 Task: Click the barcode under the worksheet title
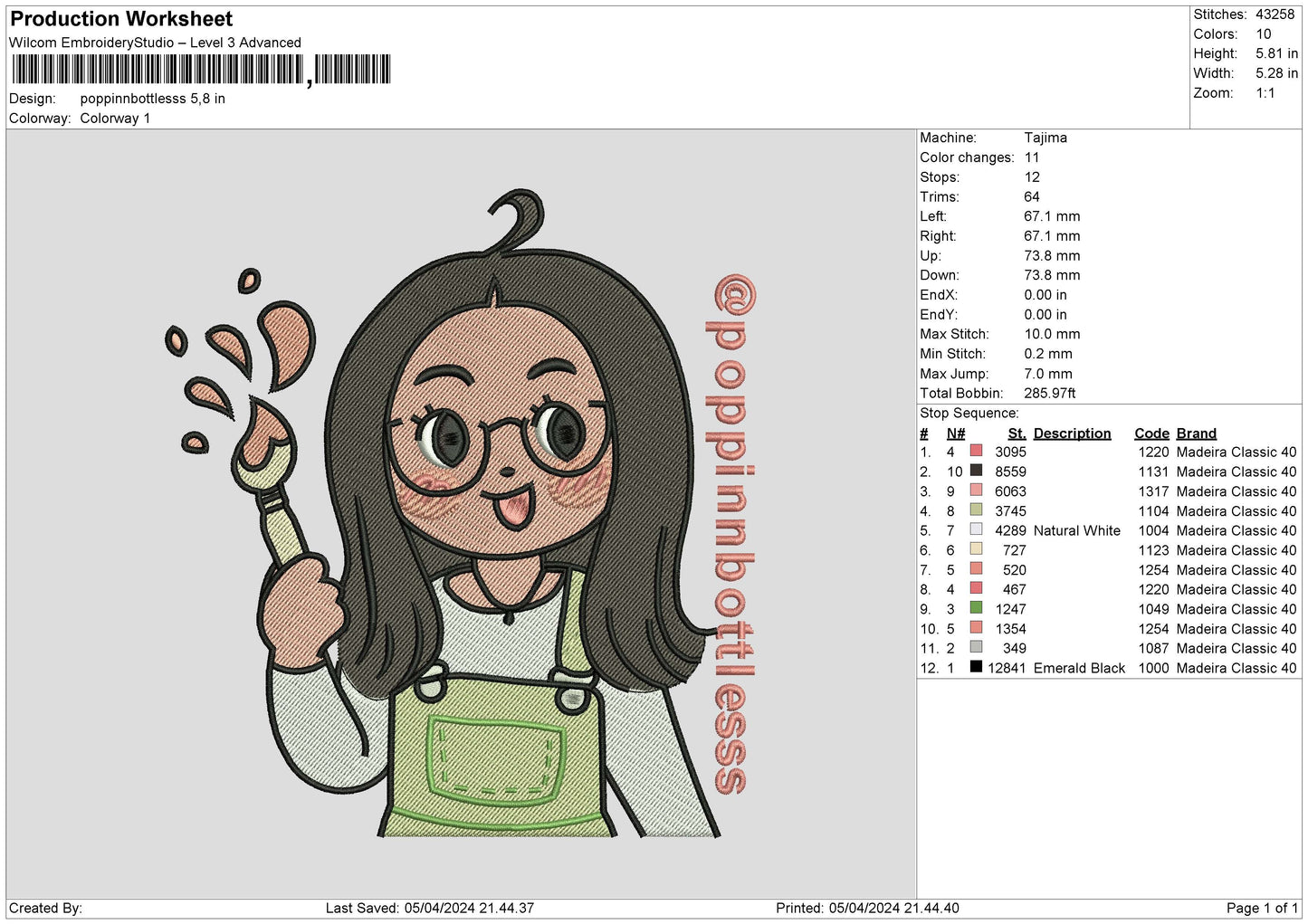(x=201, y=70)
